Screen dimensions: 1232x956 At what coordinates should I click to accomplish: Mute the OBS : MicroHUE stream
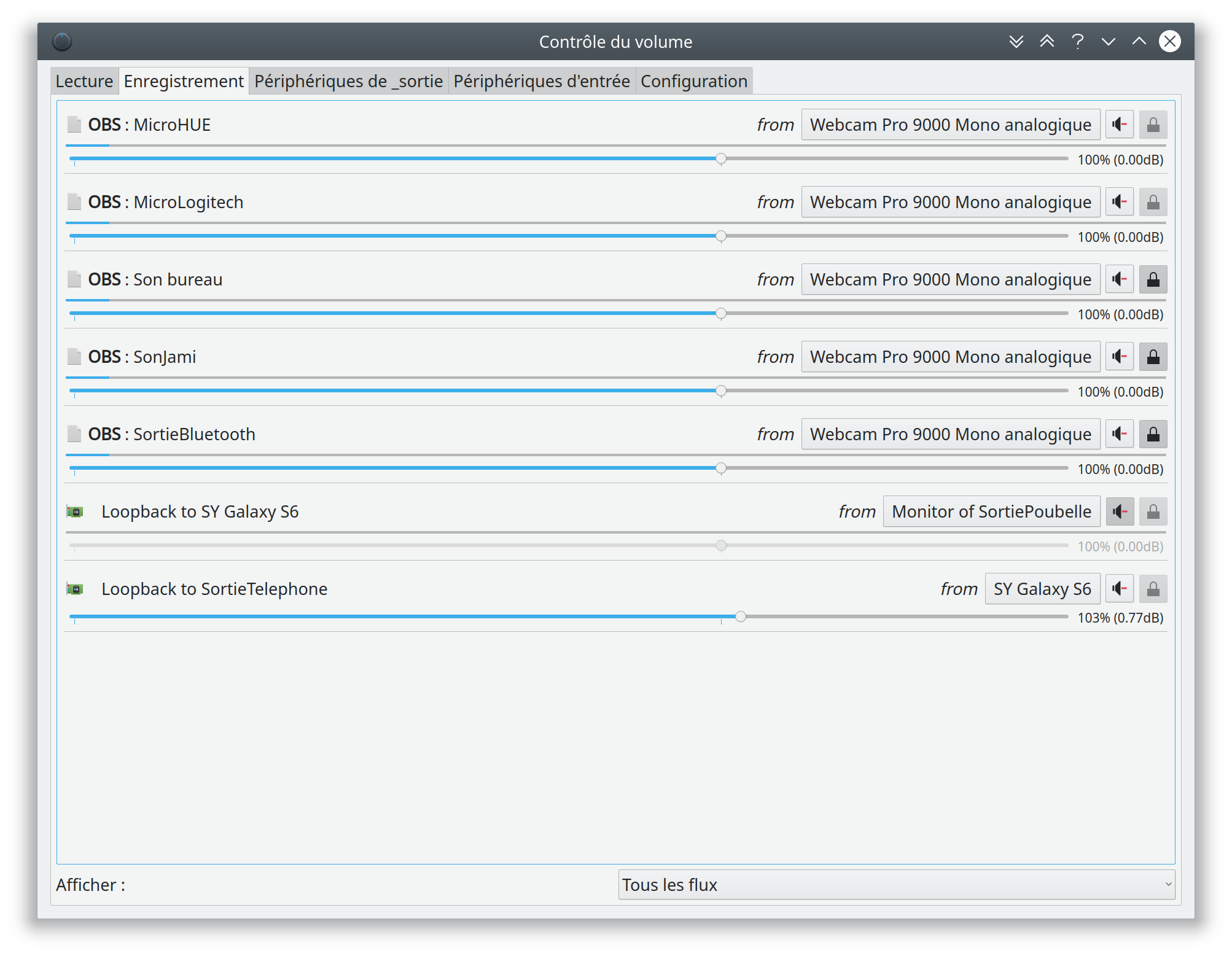coord(1119,124)
